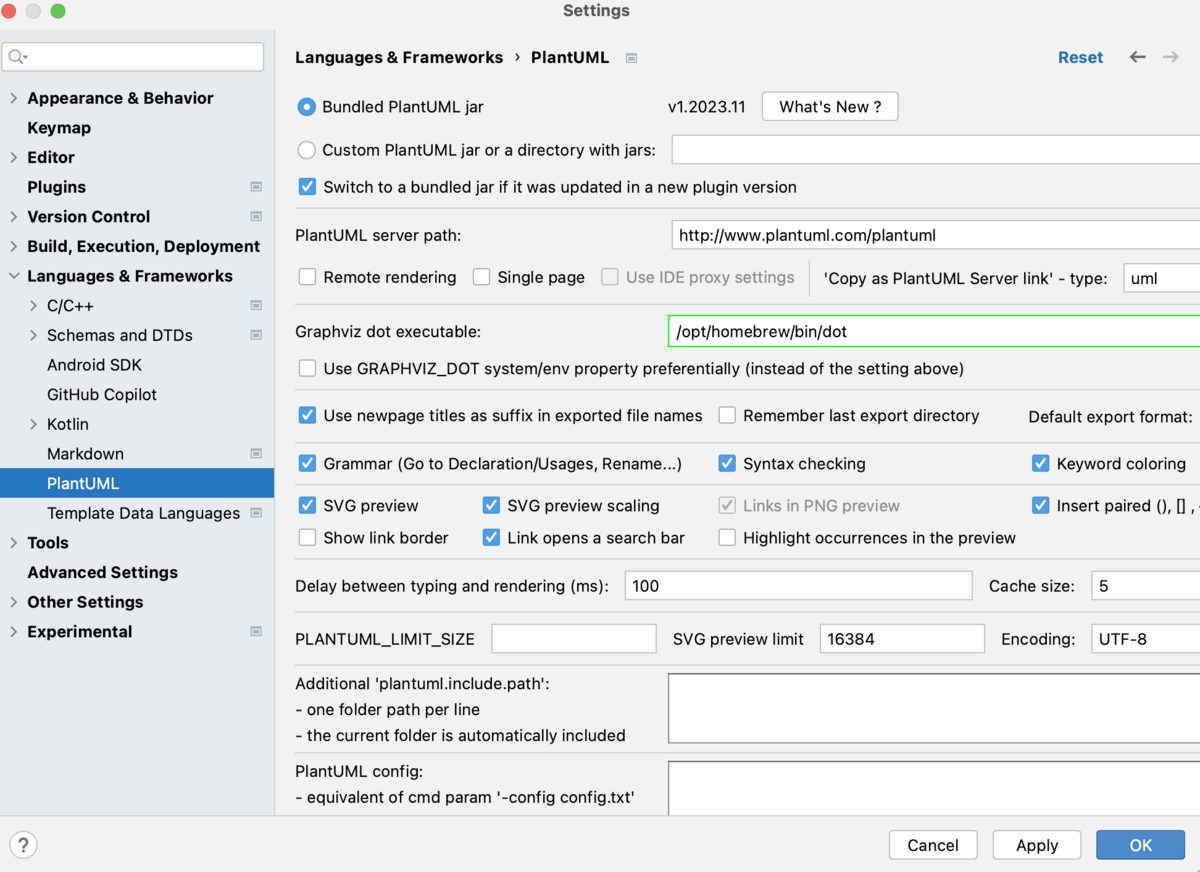The width and height of the screenshot is (1200, 872).
Task: Click the What's New ? button
Action: coord(830,107)
